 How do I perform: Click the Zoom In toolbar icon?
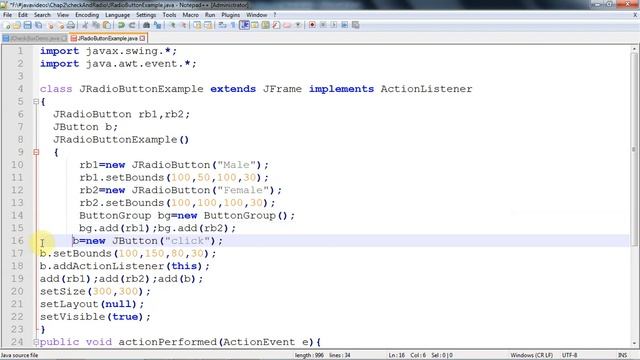(173, 25)
